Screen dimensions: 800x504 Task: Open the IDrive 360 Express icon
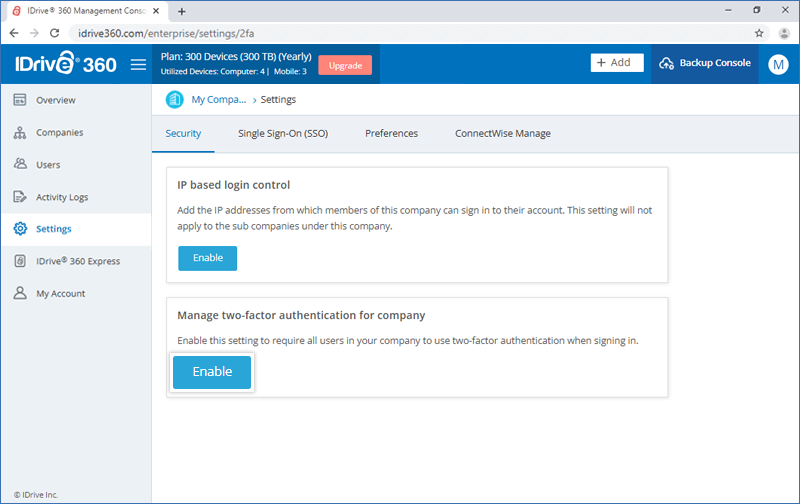[20, 261]
